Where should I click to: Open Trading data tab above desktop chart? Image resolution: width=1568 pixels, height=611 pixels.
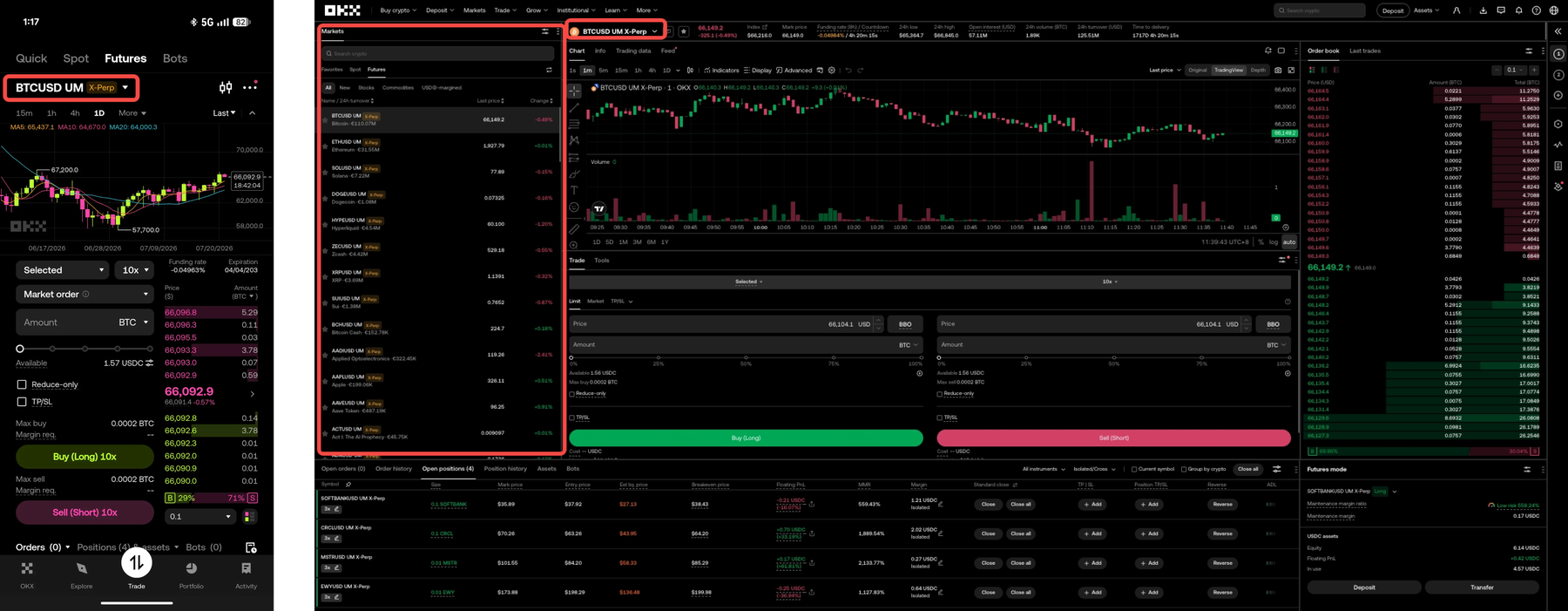coord(633,51)
